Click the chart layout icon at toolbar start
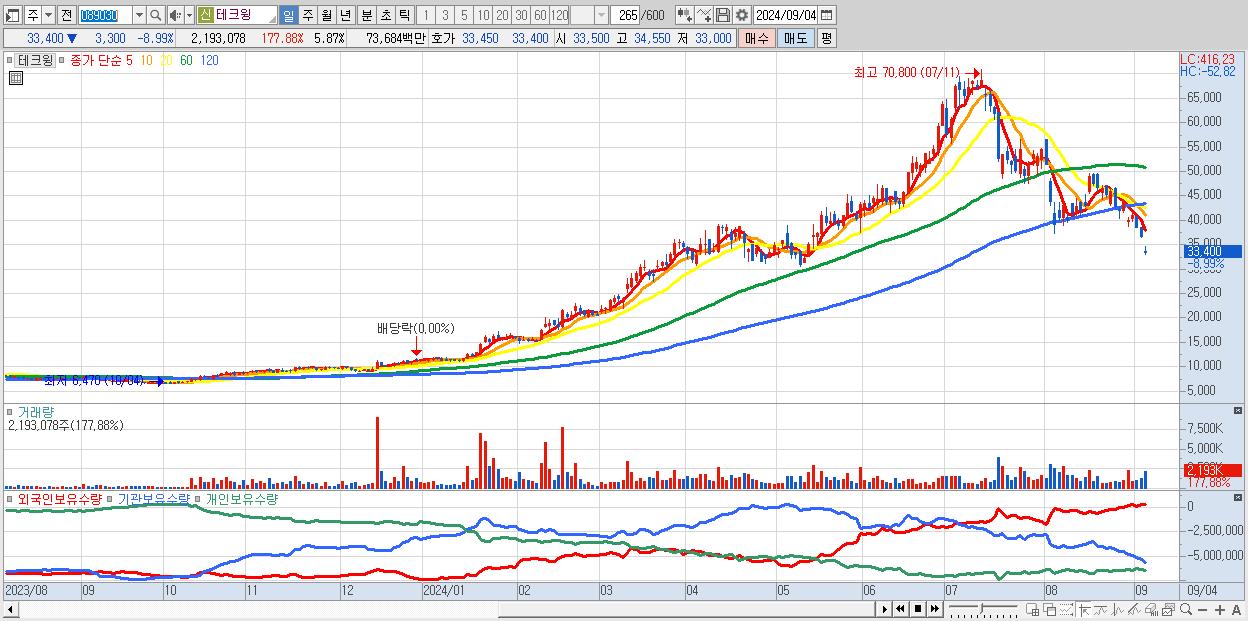The width and height of the screenshot is (1248, 621). (x=12, y=15)
